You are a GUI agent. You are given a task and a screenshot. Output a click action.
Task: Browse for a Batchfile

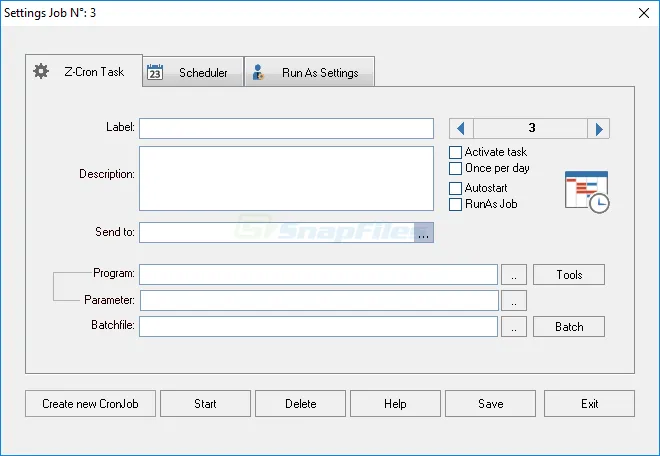pyautogui.click(x=514, y=327)
